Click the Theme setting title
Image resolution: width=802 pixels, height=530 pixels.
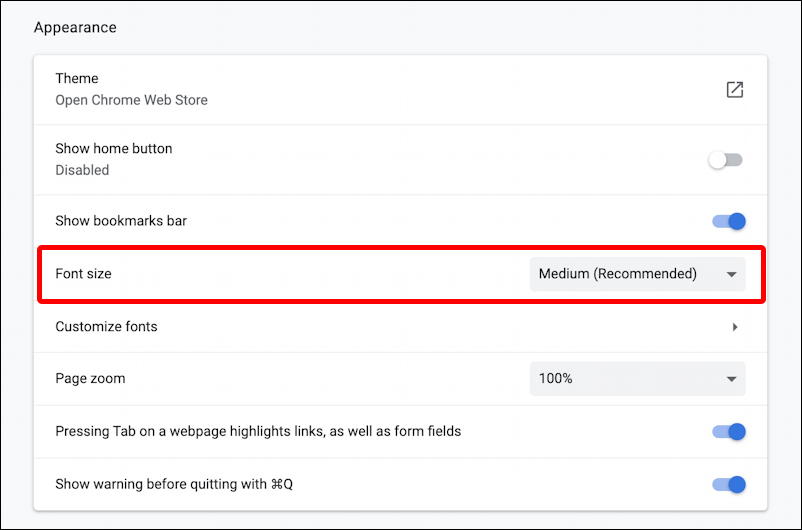pos(77,78)
